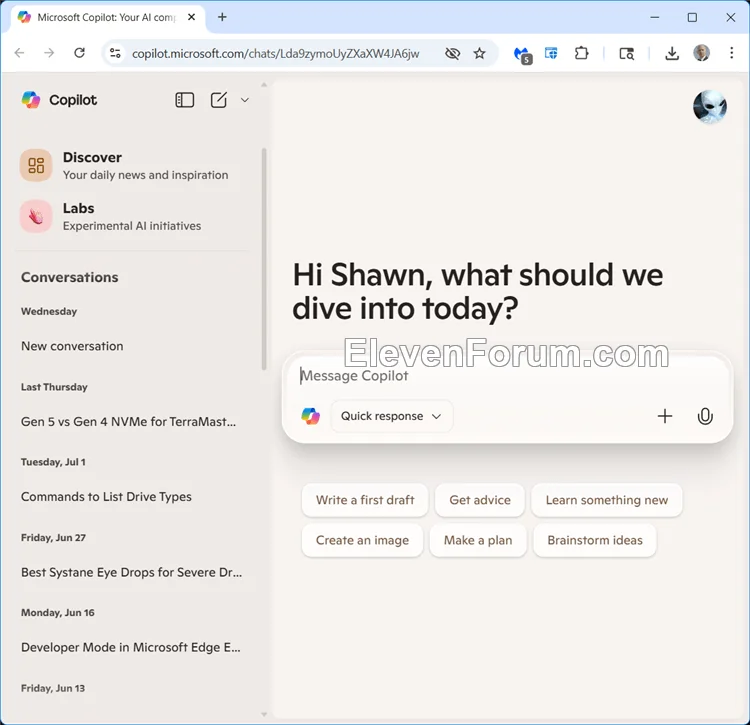Image resolution: width=750 pixels, height=725 pixels.
Task: Open Gen 5 vs Gen 4 NVMe conversation
Action: [x=130, y=422]
